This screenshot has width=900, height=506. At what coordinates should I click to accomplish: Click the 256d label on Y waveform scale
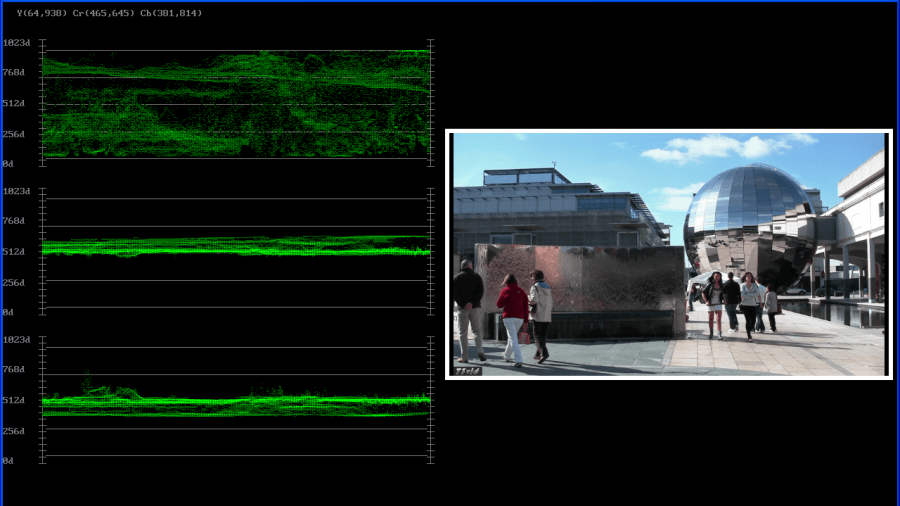click(14, 134)
